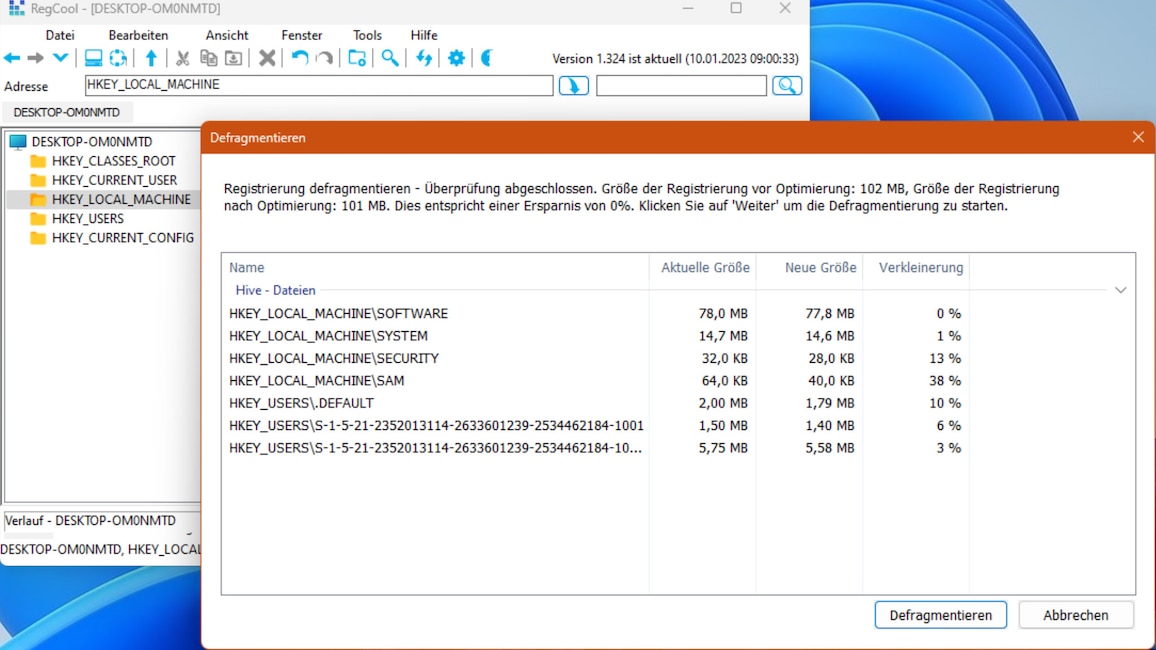The height and width of the screenshot is (650, 1156).
Task: Click the Paste icon in toolbar
Action: 233,57
